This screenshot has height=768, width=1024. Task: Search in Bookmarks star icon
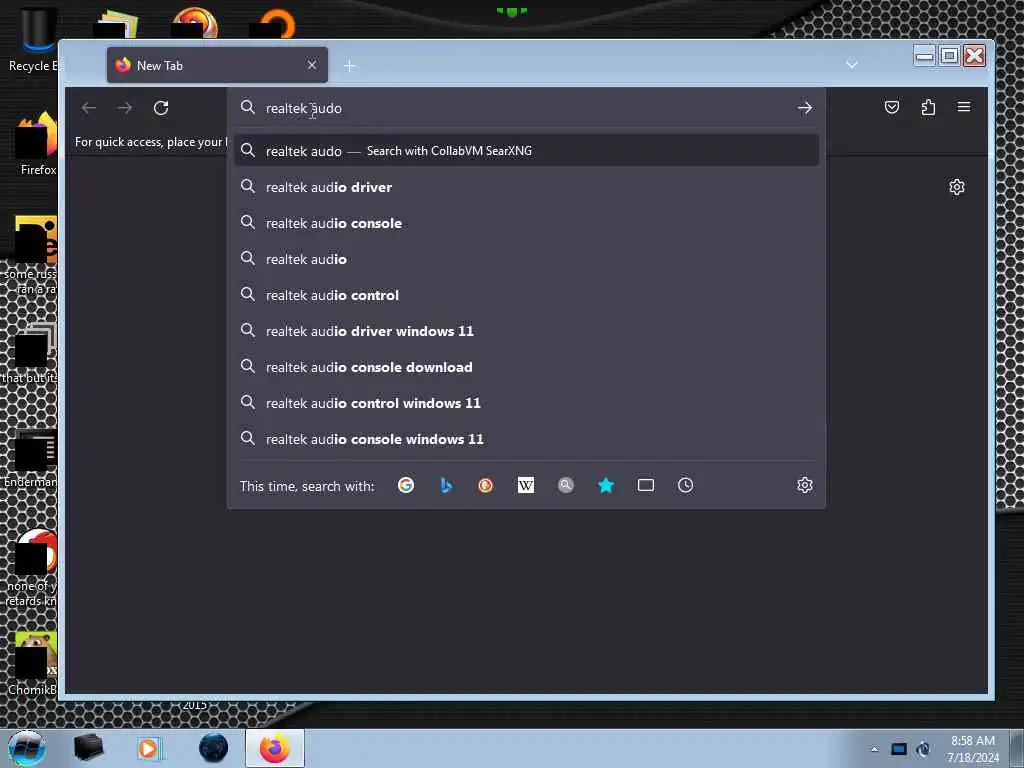tap(606, 485)
